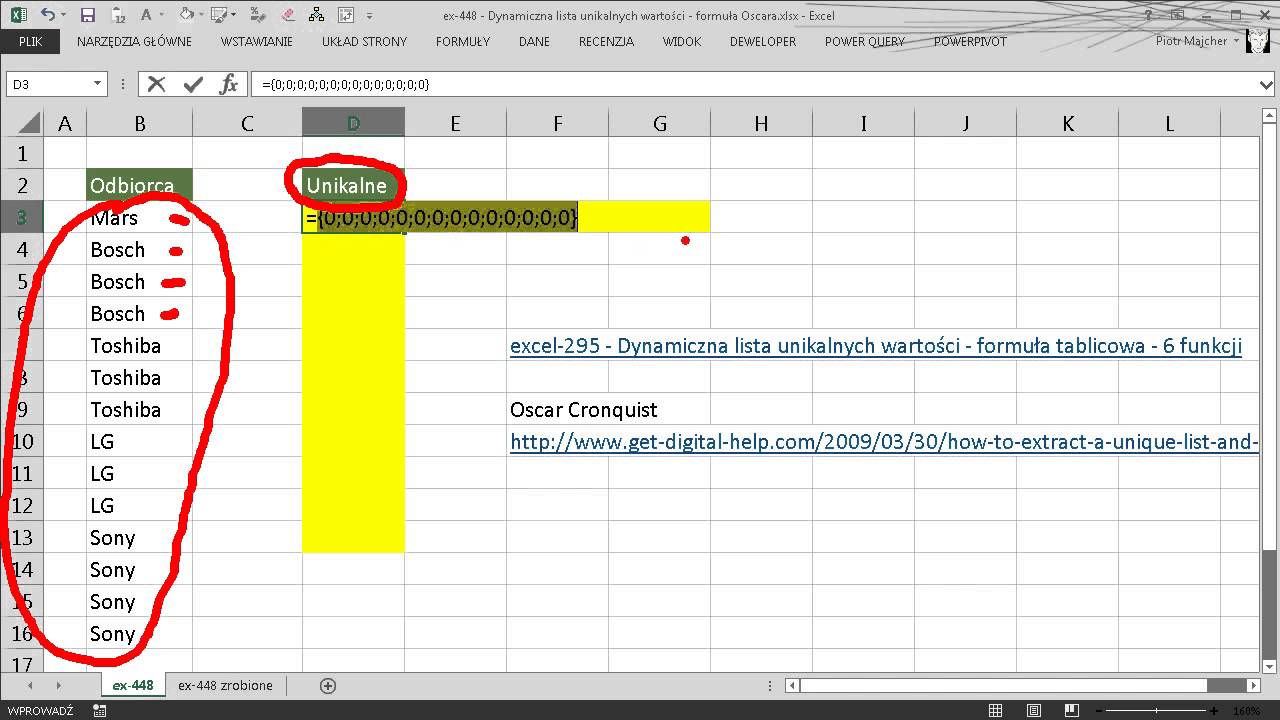Open excel-295 Dynamiczna lista hyperlink
Image resolution: width=1280 pixels, height=720 pixels.
pos(876,346)
